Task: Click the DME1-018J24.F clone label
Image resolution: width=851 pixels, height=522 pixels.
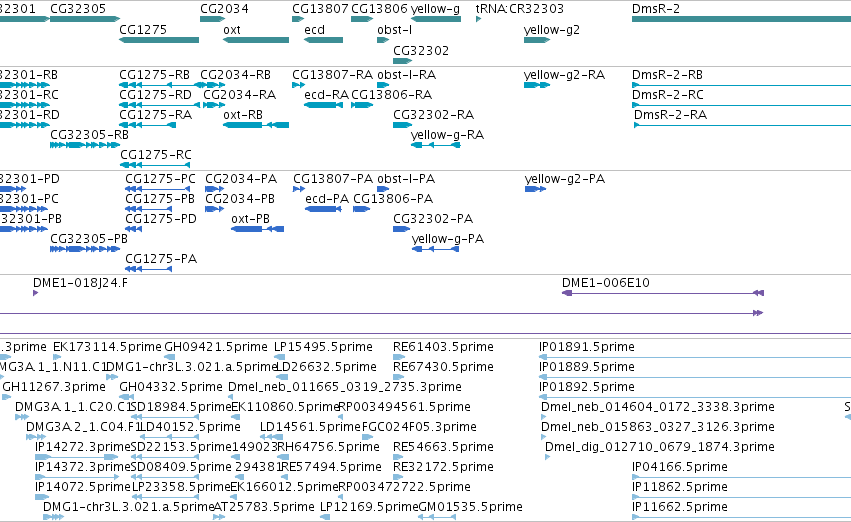Action: coord(80,283)
